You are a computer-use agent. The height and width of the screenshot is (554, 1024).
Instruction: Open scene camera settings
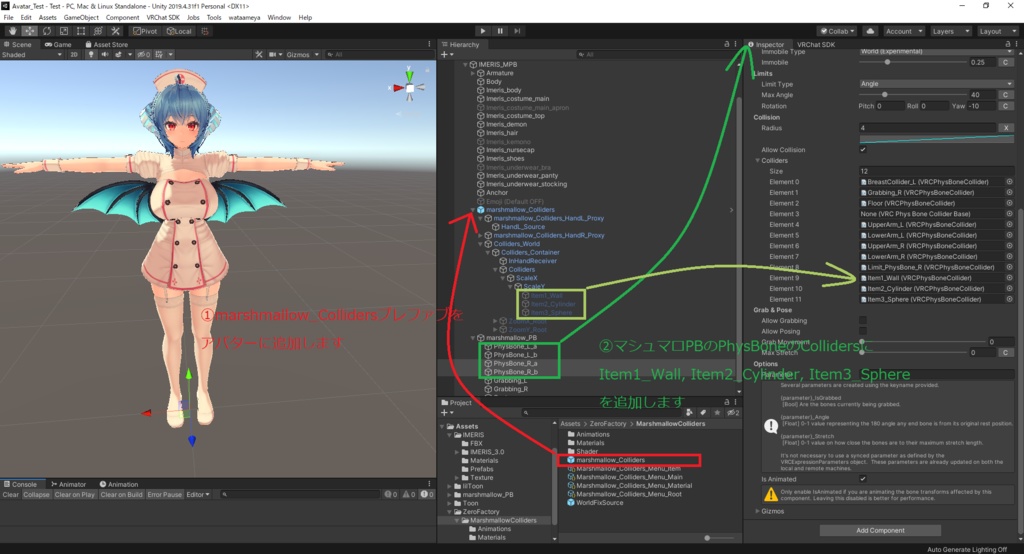pos(273,55)
